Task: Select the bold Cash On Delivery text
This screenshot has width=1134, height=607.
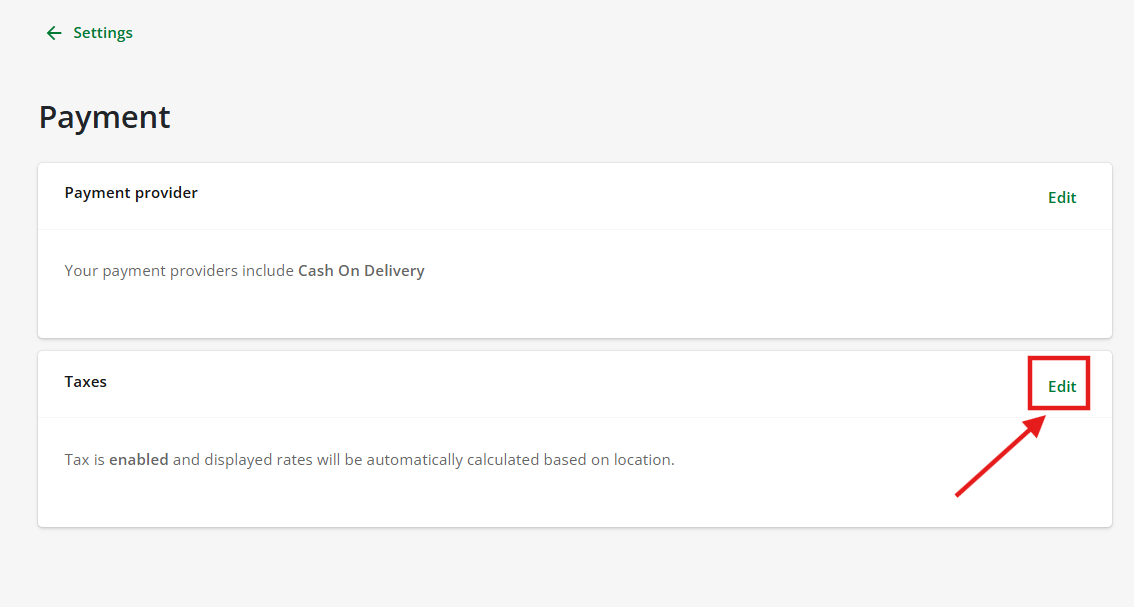Action: coord(361,271)
